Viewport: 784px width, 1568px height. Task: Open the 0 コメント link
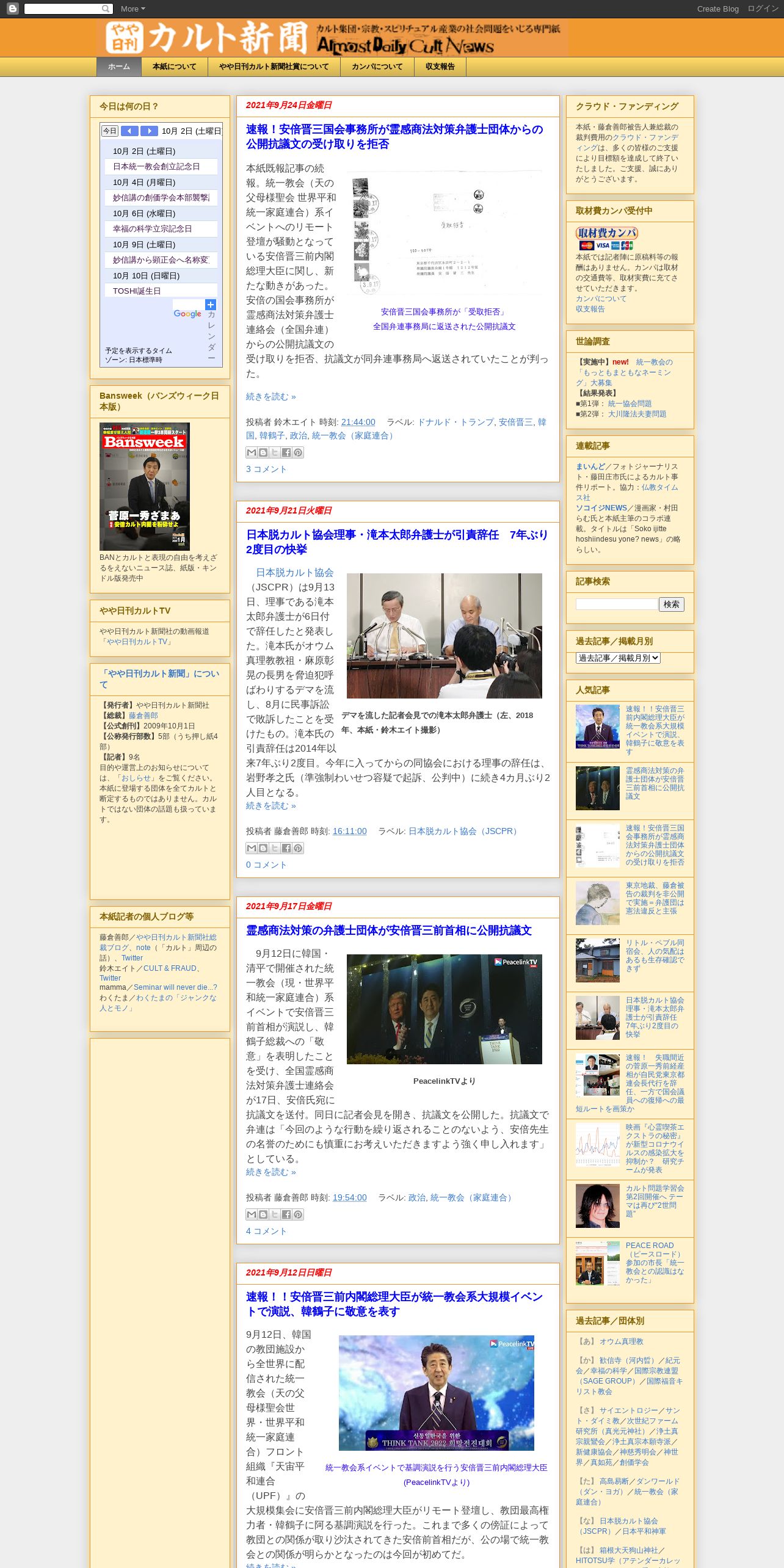click(266, 865)
